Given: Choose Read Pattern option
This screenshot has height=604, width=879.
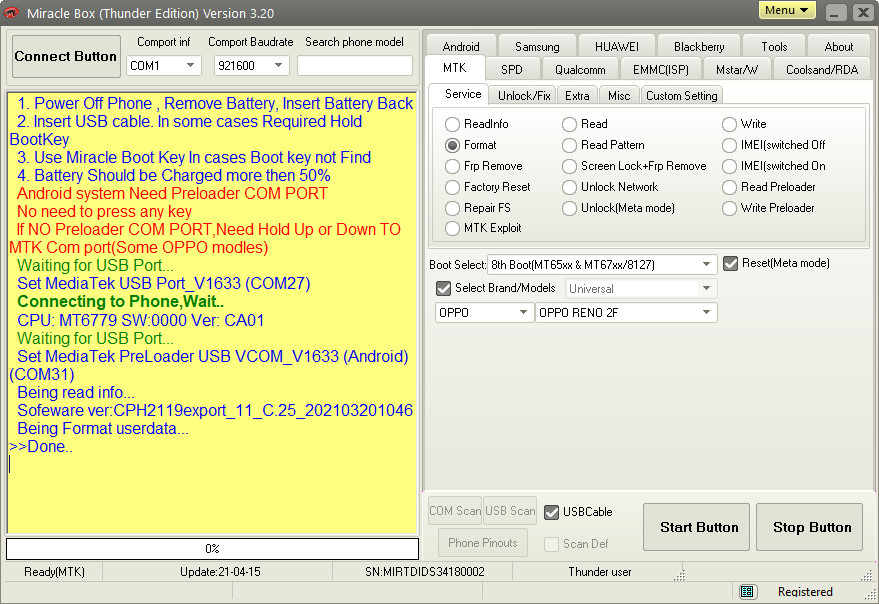Looking at the screenshot, I should click(603, 145).
